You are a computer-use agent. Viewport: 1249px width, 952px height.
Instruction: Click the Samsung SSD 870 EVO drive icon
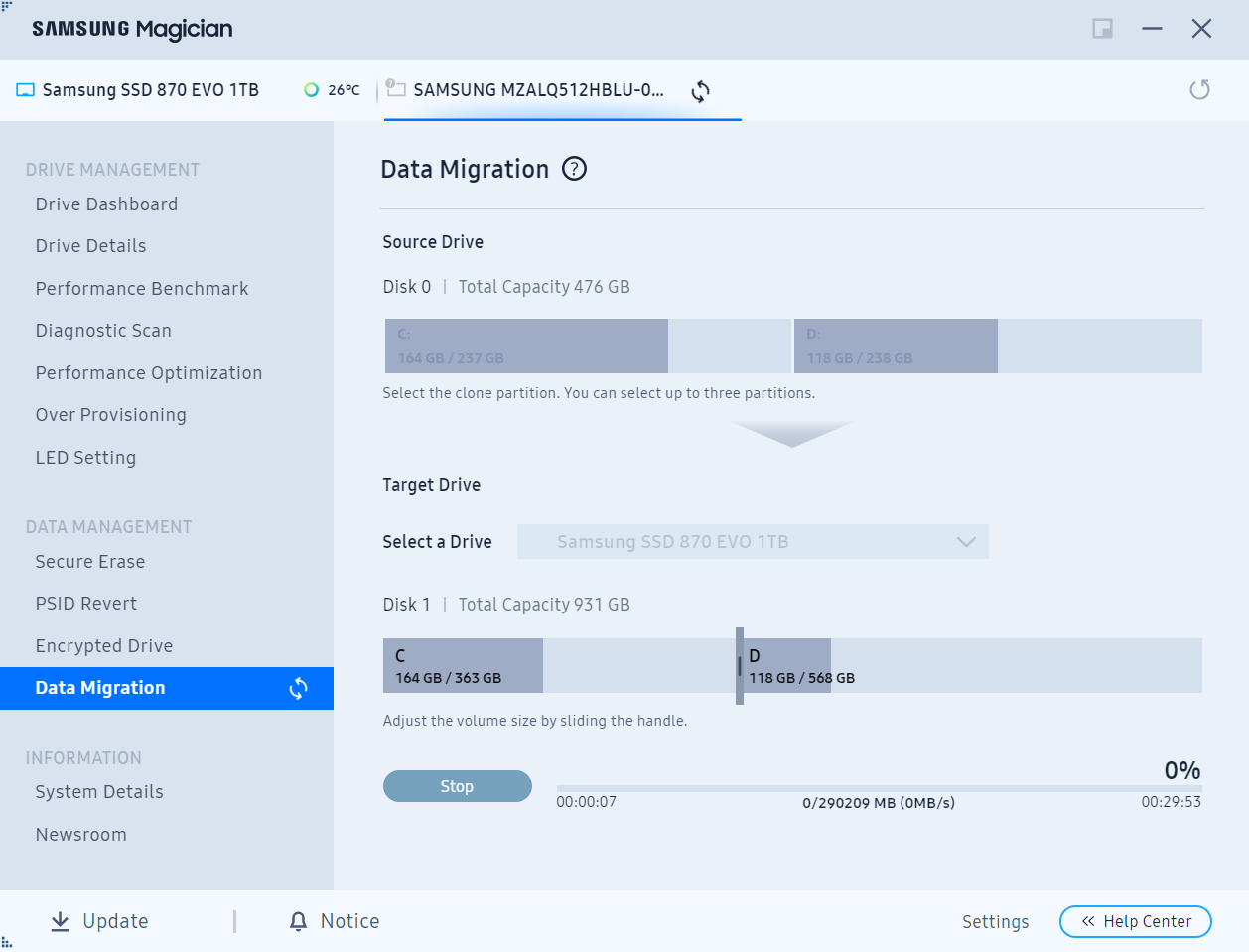(25, 90)
